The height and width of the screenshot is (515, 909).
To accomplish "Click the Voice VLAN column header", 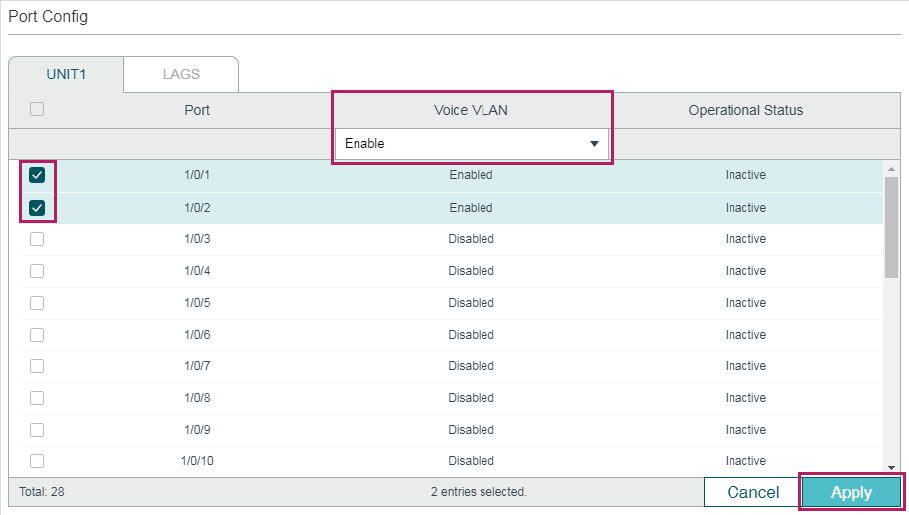I will [x=471, y=110].
